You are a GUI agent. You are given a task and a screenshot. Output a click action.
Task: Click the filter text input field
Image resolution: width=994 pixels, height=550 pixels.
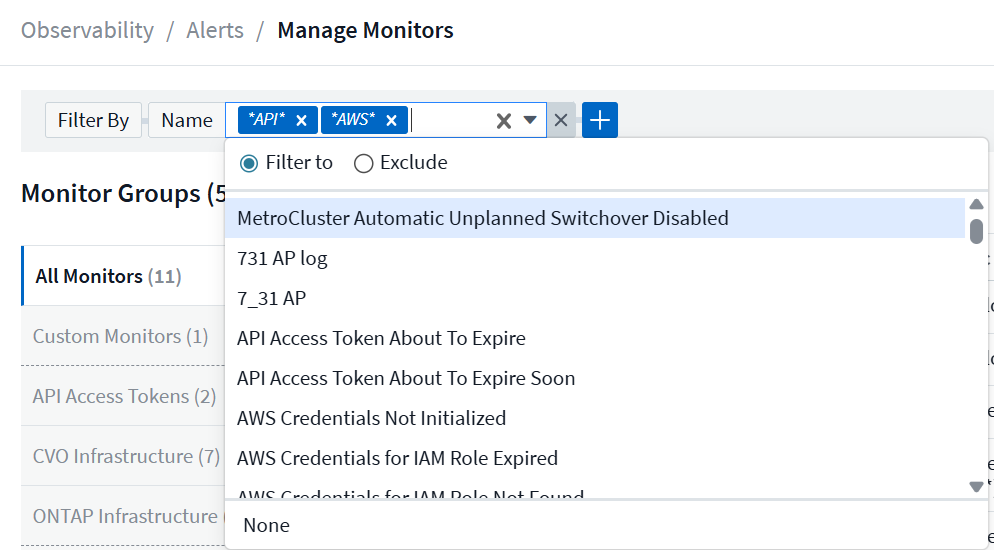pyautogui.click(x=450, y=121)
